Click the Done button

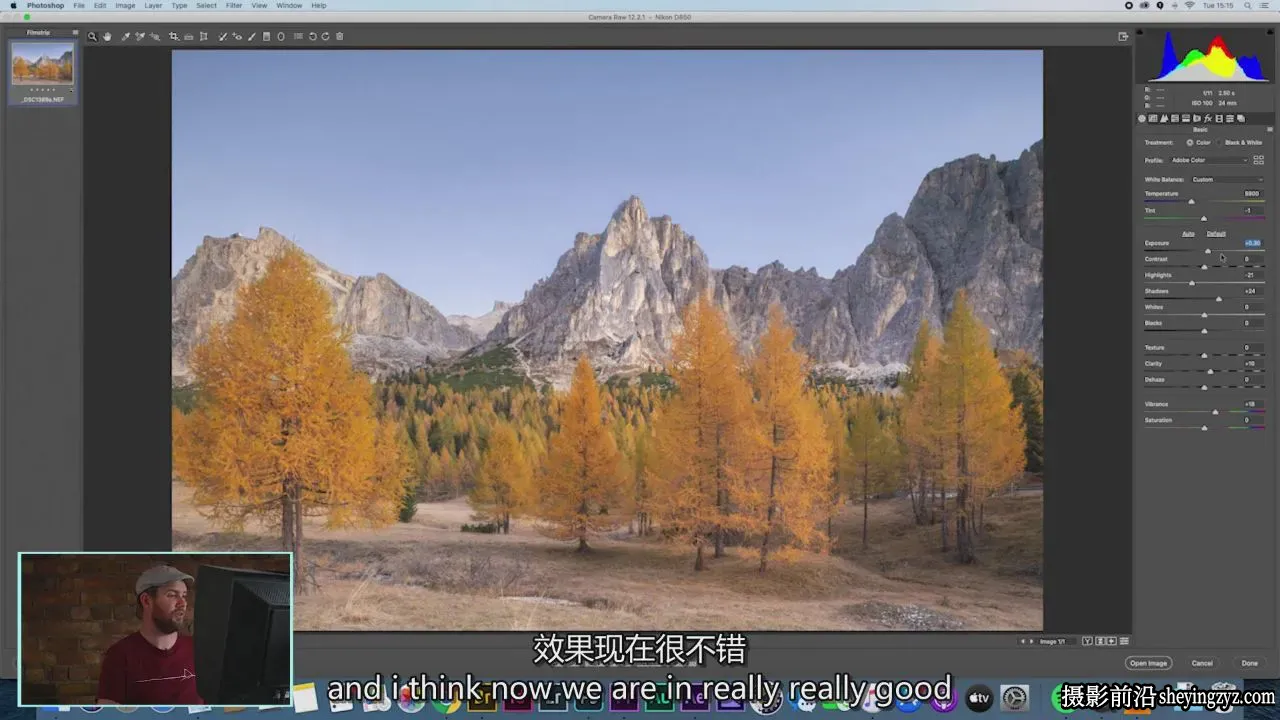[1250, 663]
